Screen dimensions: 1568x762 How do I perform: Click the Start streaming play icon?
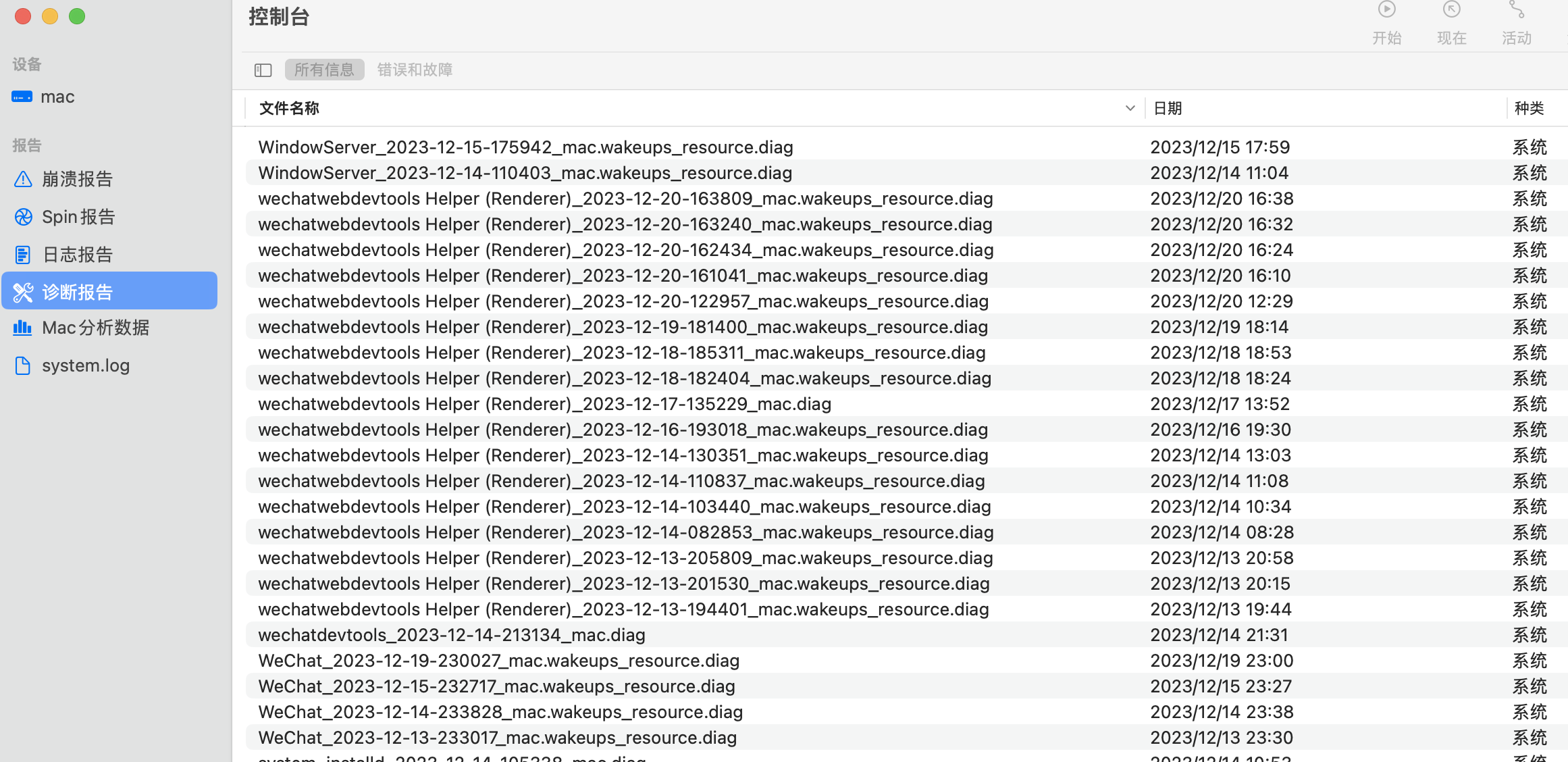pos(1386,10)
